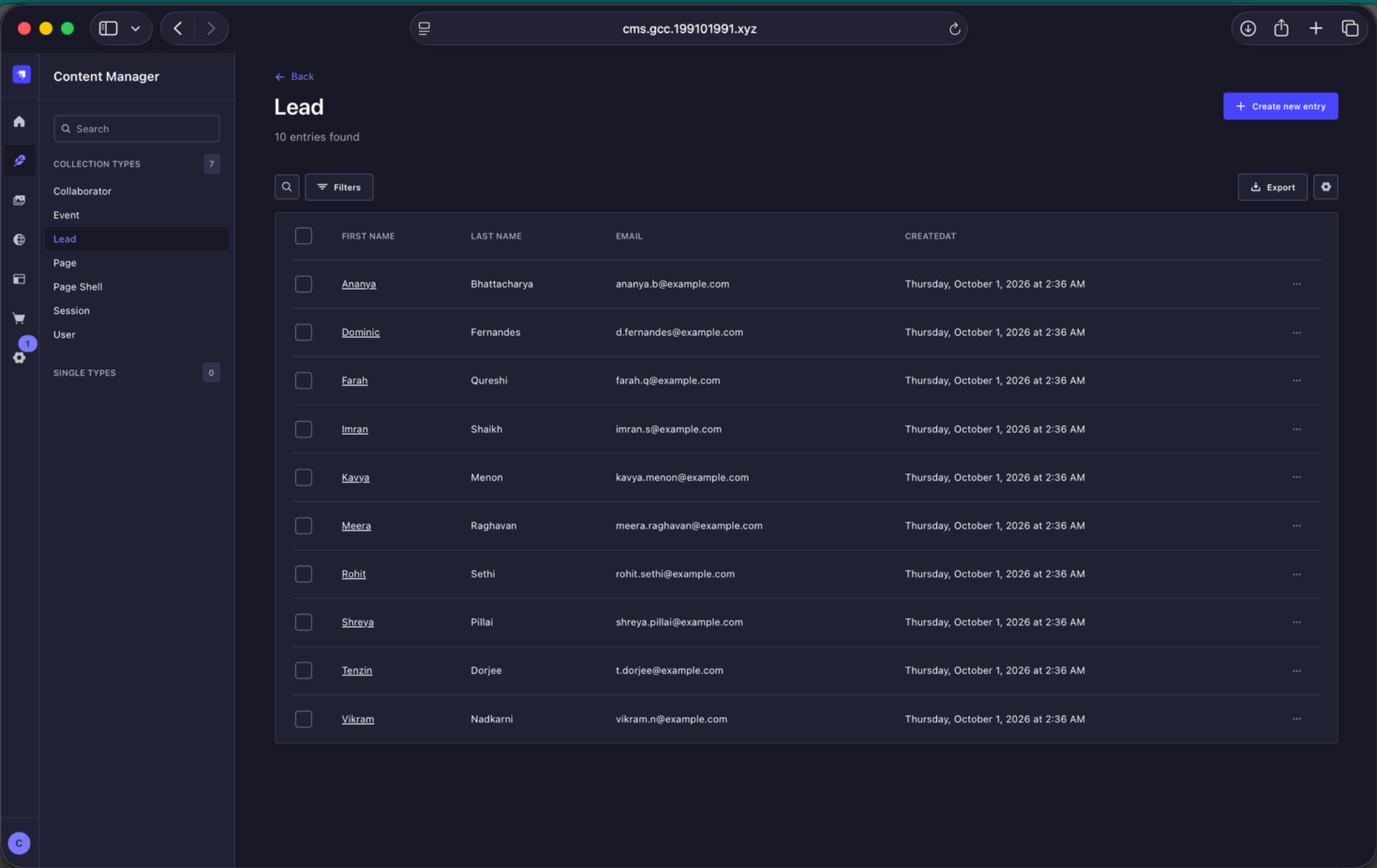
Task: Open row actions for Vikram
Action: pyautogui.click(x=1296, y=719)
